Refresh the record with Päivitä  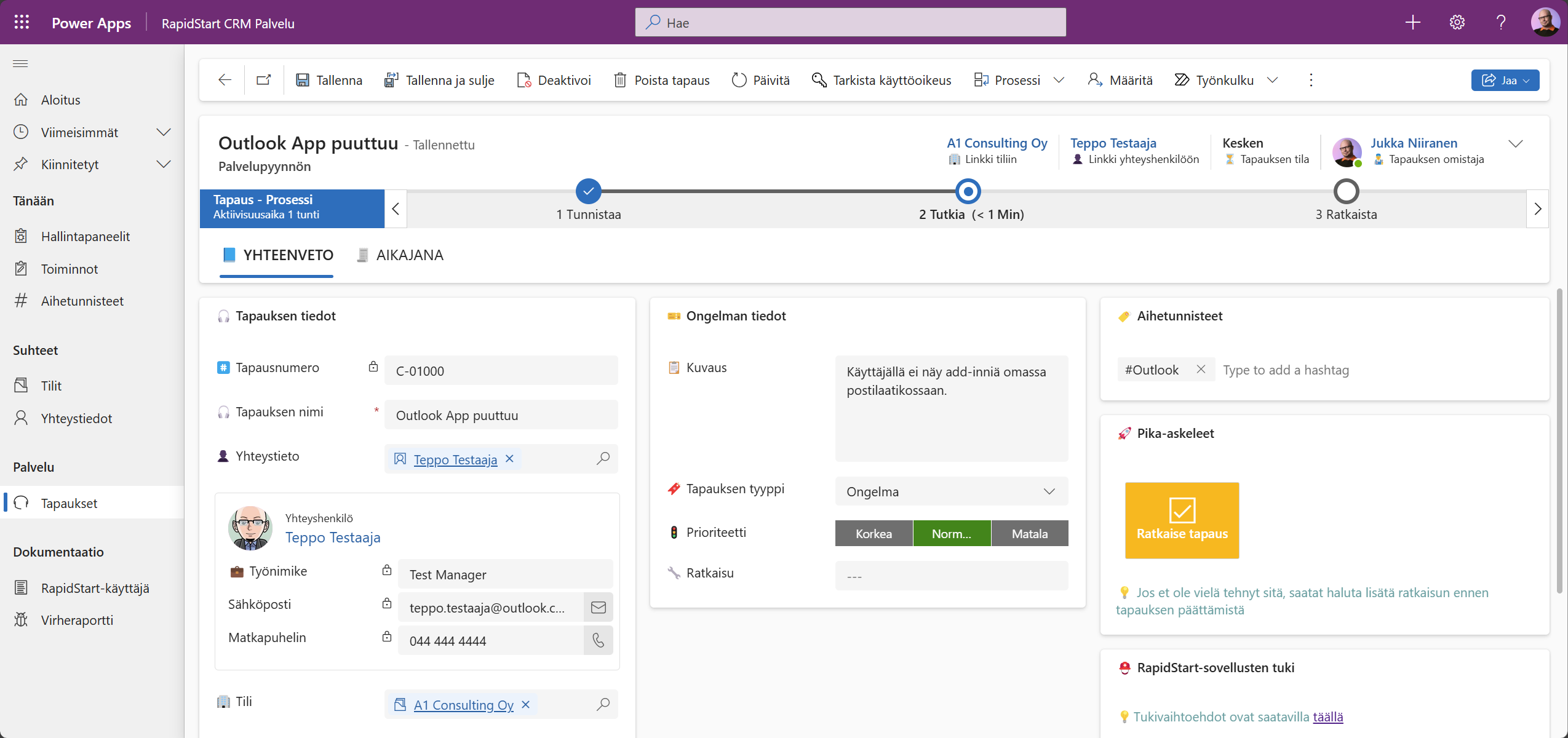pyautogui.click(x=760, y=79)
